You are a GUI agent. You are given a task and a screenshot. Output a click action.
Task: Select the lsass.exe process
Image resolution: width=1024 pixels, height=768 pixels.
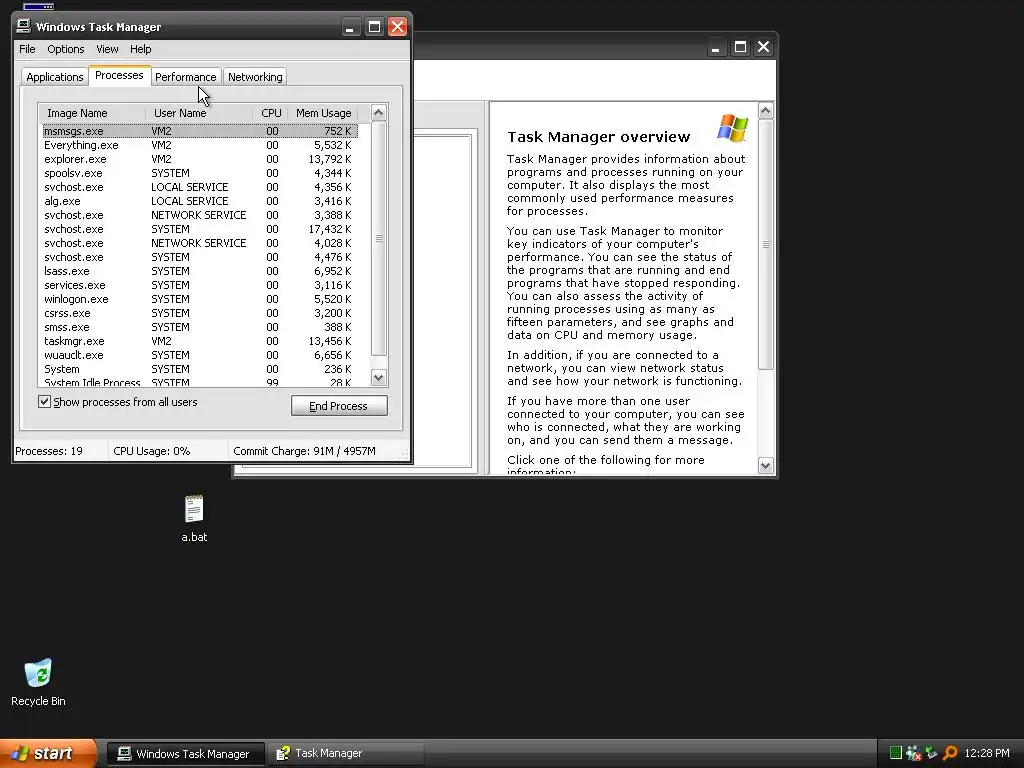click(200, 271)
